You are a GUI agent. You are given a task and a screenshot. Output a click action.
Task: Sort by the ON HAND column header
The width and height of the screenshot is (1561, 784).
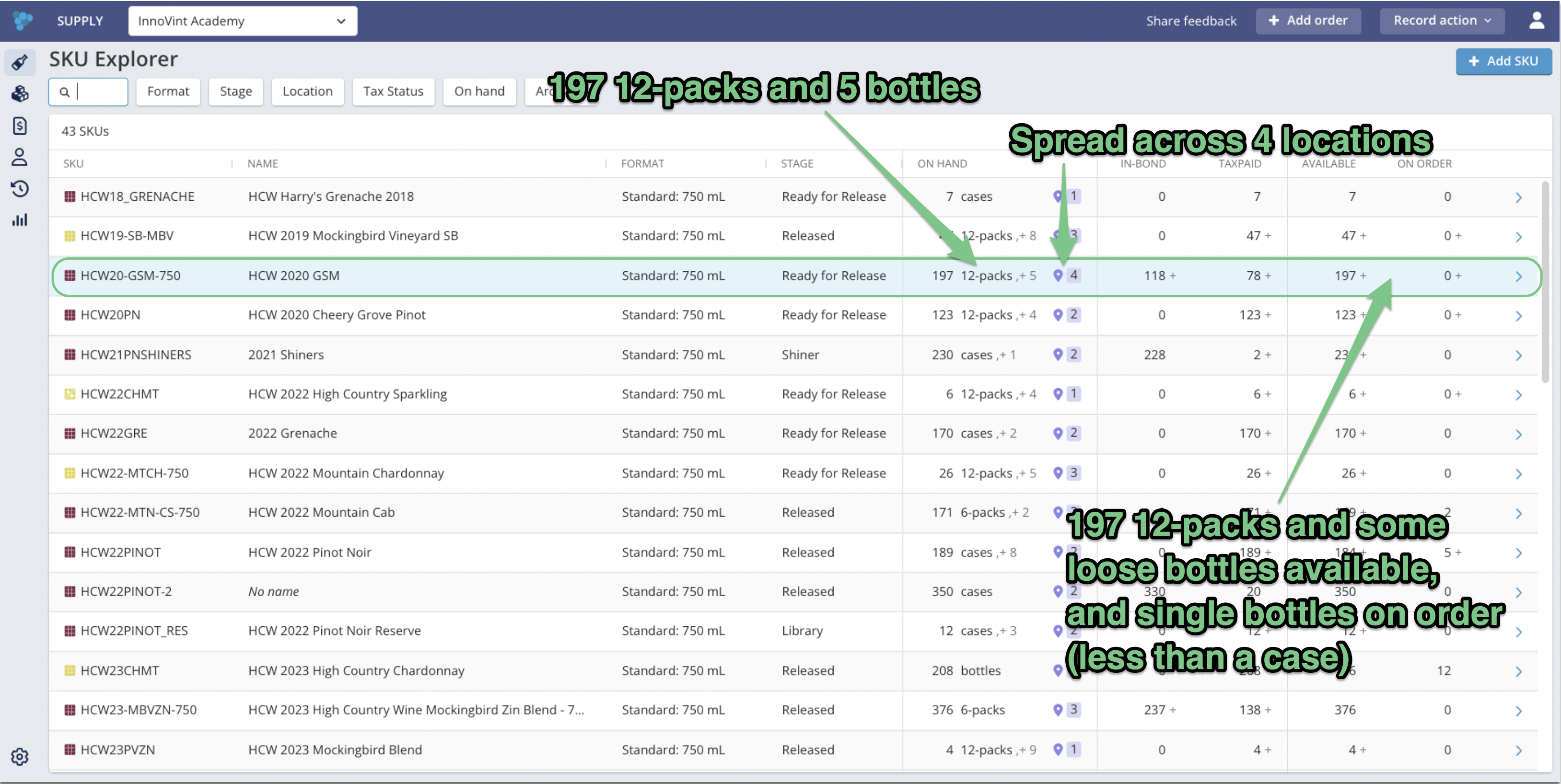[x=942, y=163]
